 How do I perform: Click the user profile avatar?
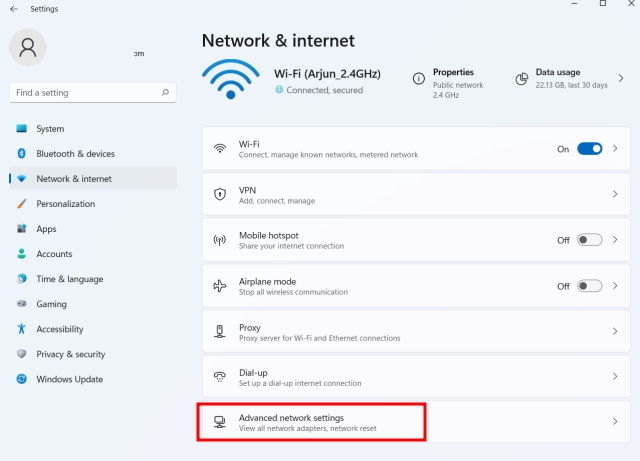click(x=28, y=47)
